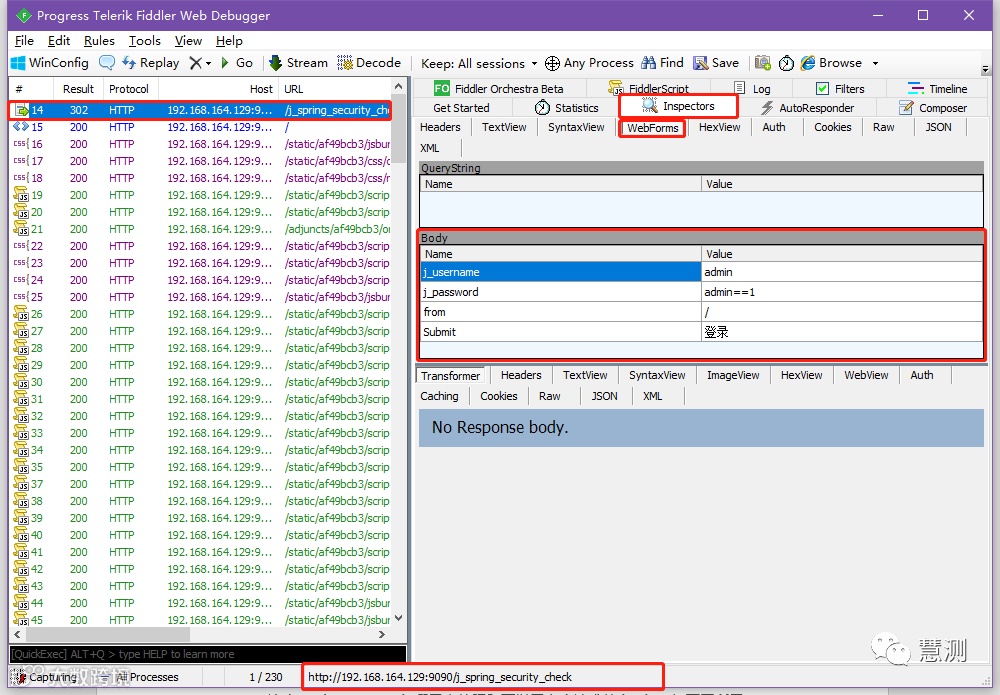
Task: Open the Edit menu
Action: [x=59, y=41]
